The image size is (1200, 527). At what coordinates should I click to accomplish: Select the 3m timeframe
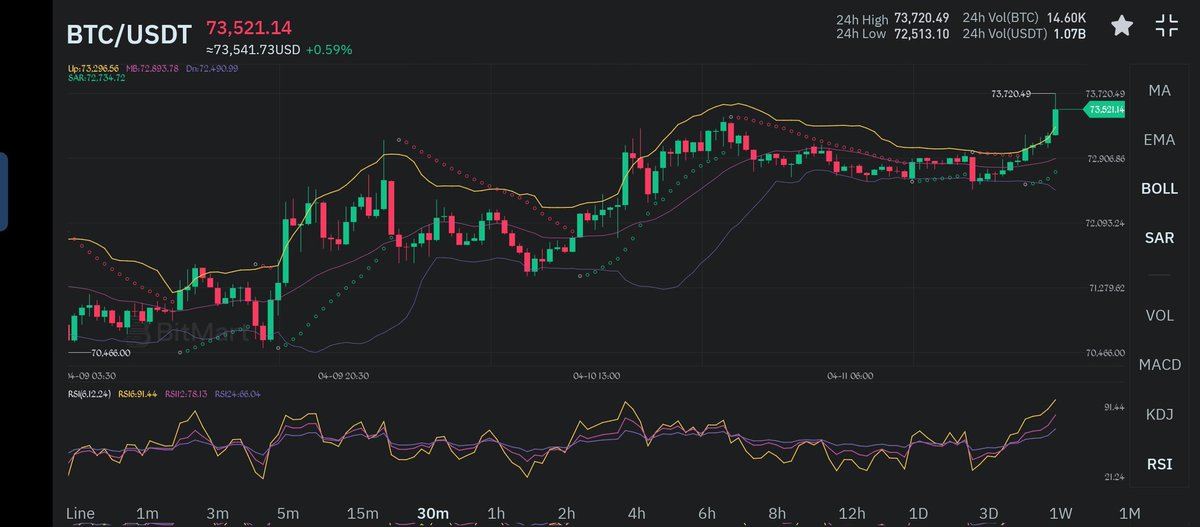pyautogui.click(x=217, y=513)
